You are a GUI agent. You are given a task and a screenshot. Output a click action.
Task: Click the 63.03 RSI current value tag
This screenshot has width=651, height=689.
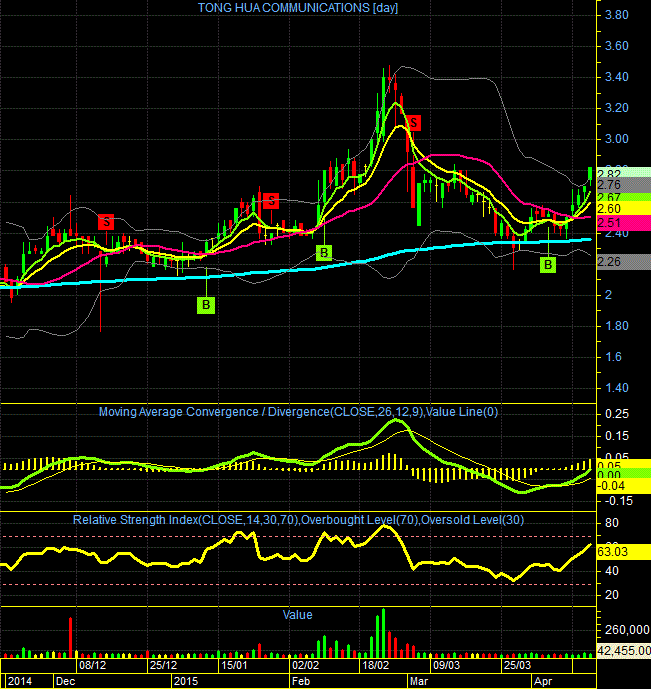tap(623, 552)
